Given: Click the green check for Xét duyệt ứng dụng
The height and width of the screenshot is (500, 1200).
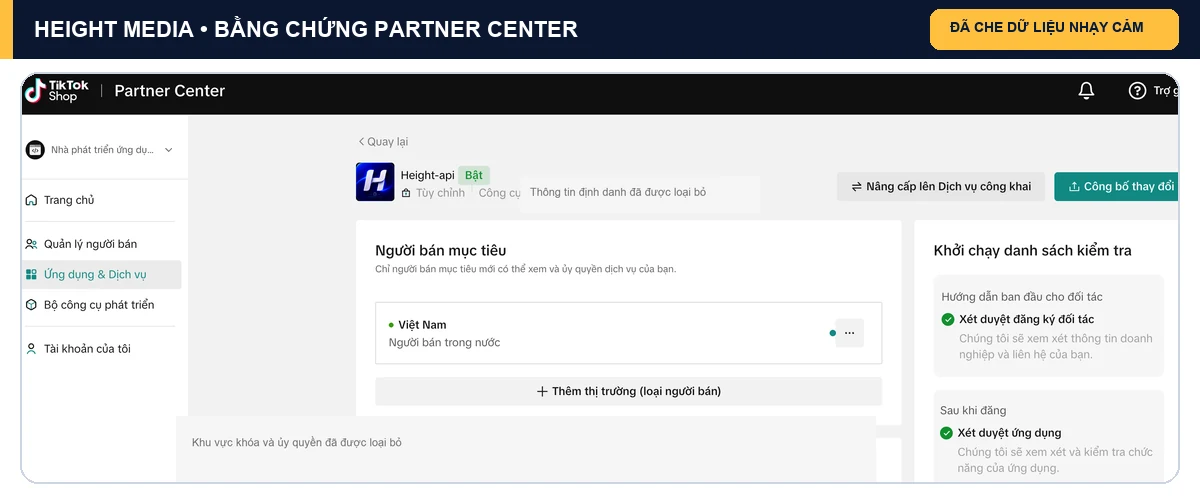Looking at the screenshot, I should point(947,433).
